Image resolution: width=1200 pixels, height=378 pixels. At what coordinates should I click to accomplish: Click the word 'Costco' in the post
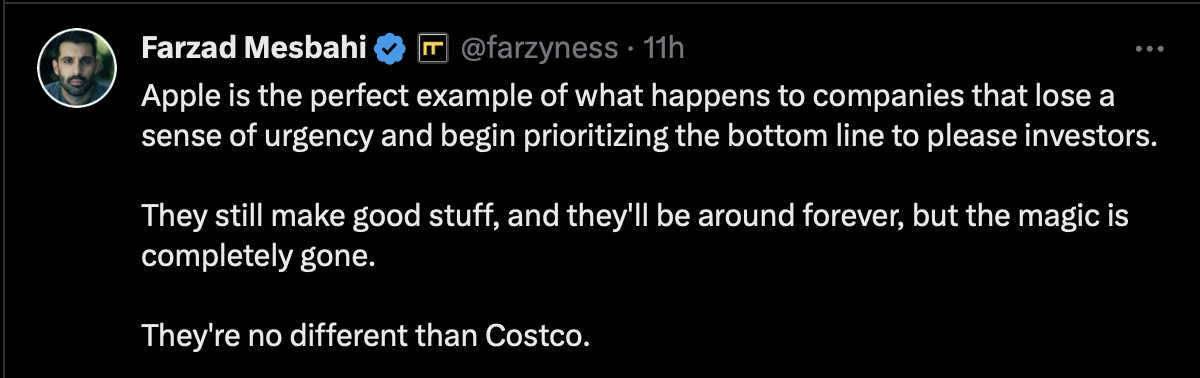[x=535, y=332]
